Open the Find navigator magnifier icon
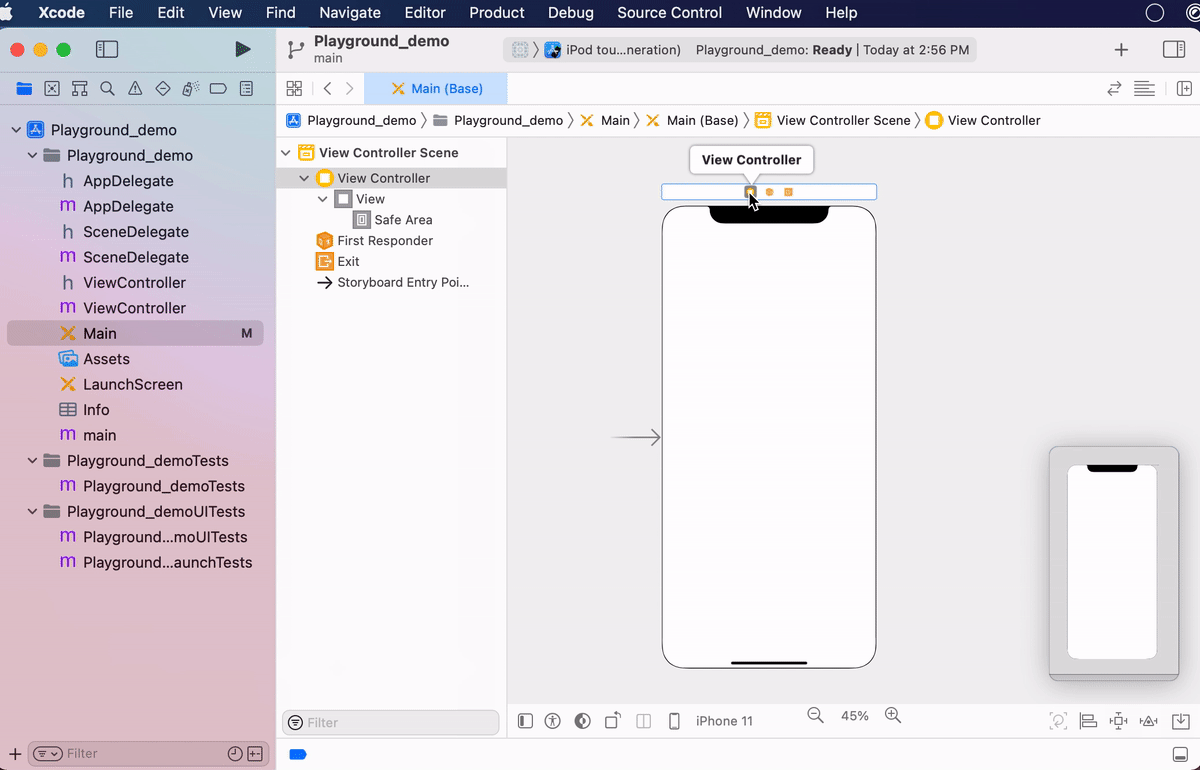 click(107, 89)
